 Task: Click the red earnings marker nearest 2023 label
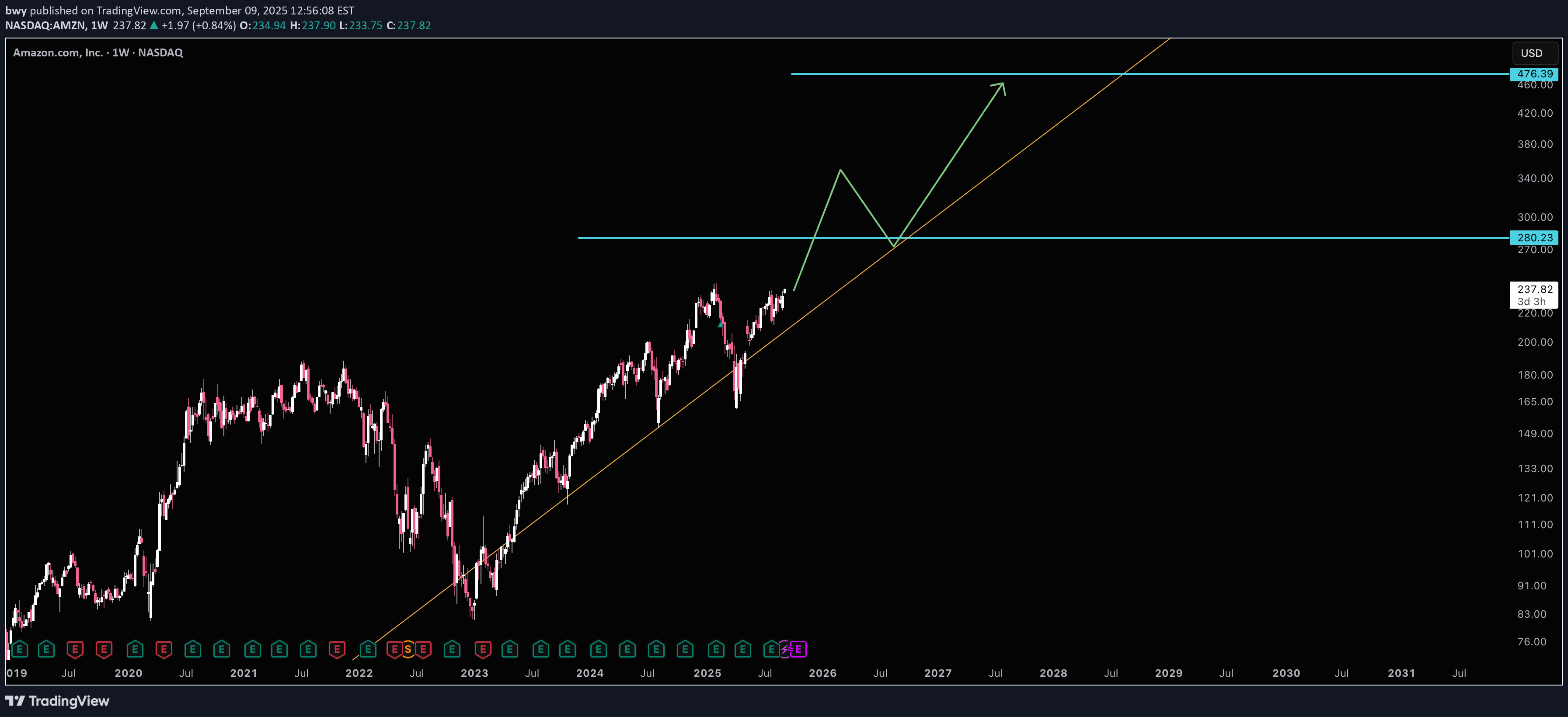pos(483,649)
